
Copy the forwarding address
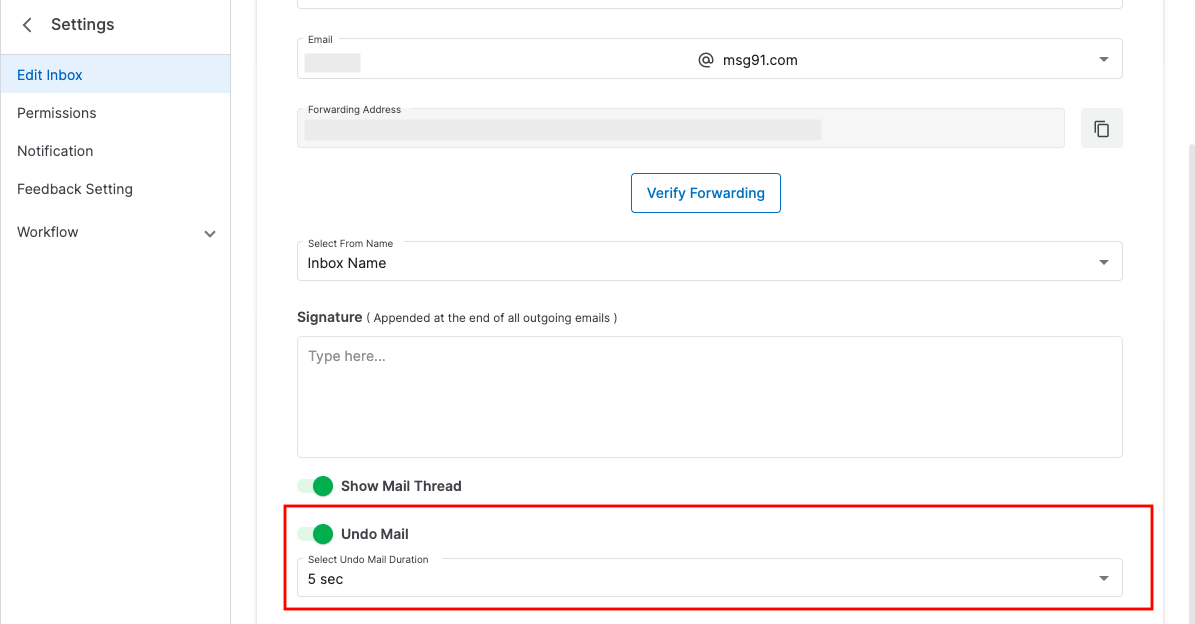(1101, 129)
